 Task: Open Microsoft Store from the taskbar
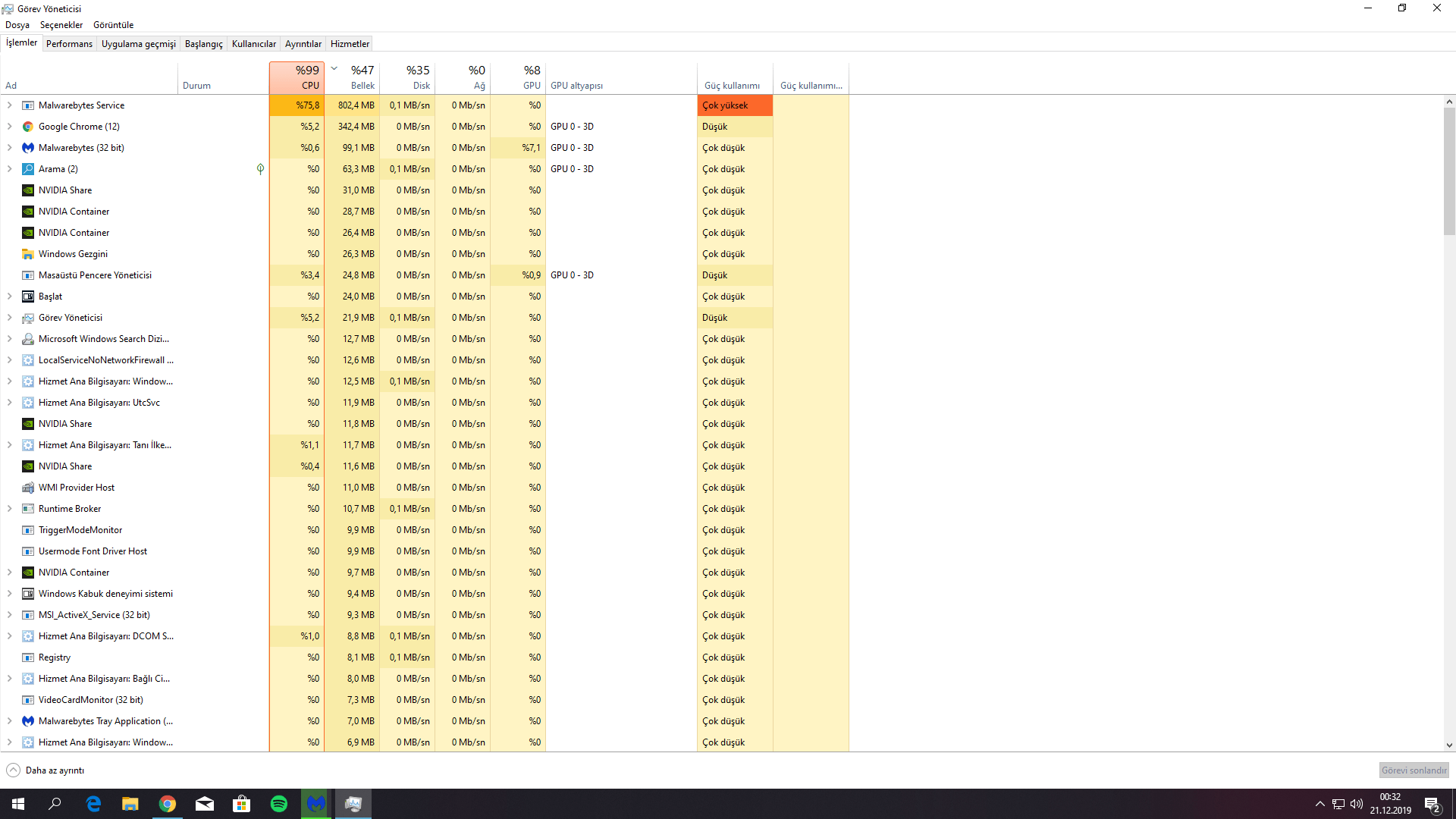(x=242, y=804)
